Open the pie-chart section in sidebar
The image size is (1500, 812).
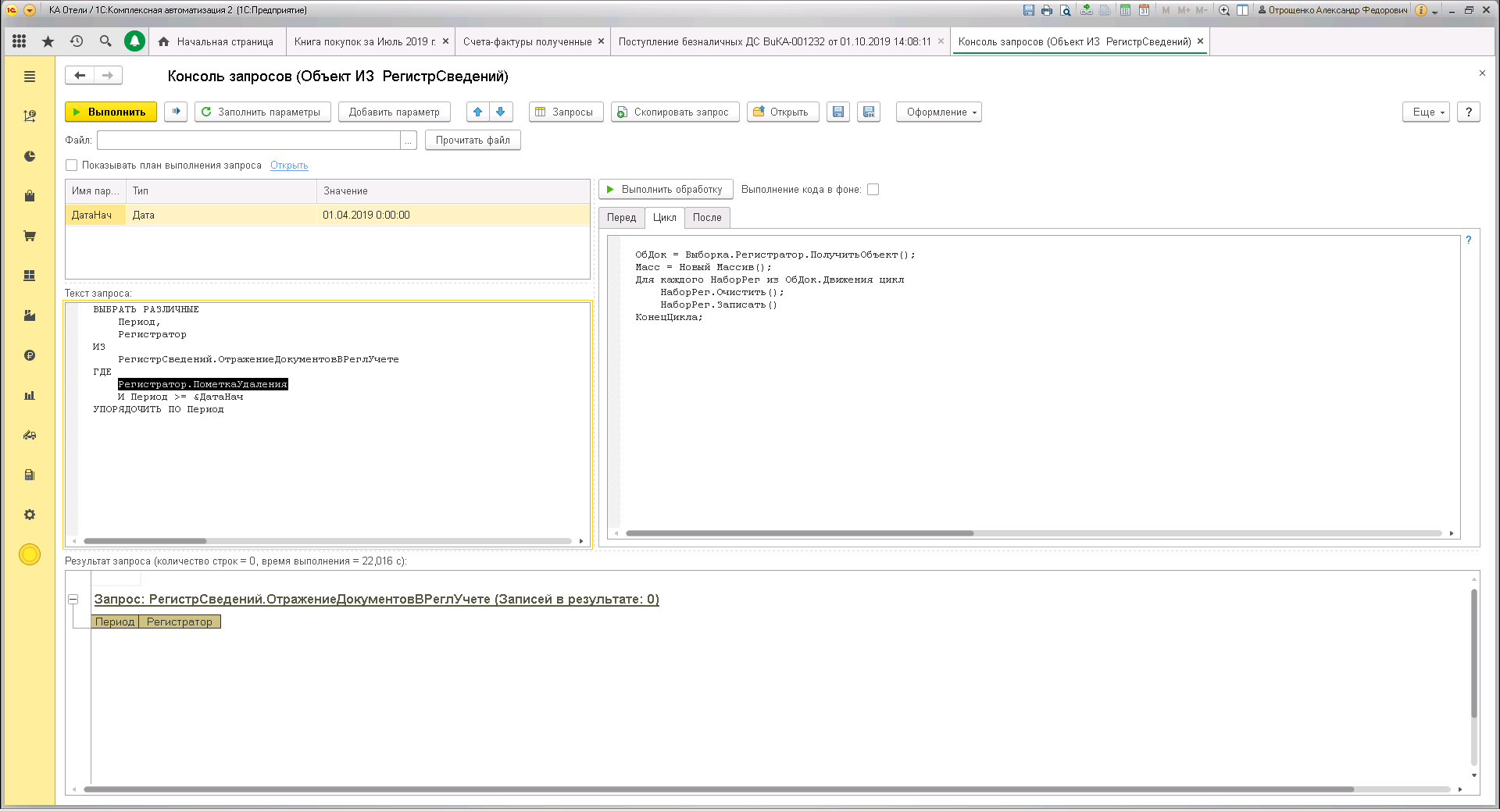click(30, 156)
